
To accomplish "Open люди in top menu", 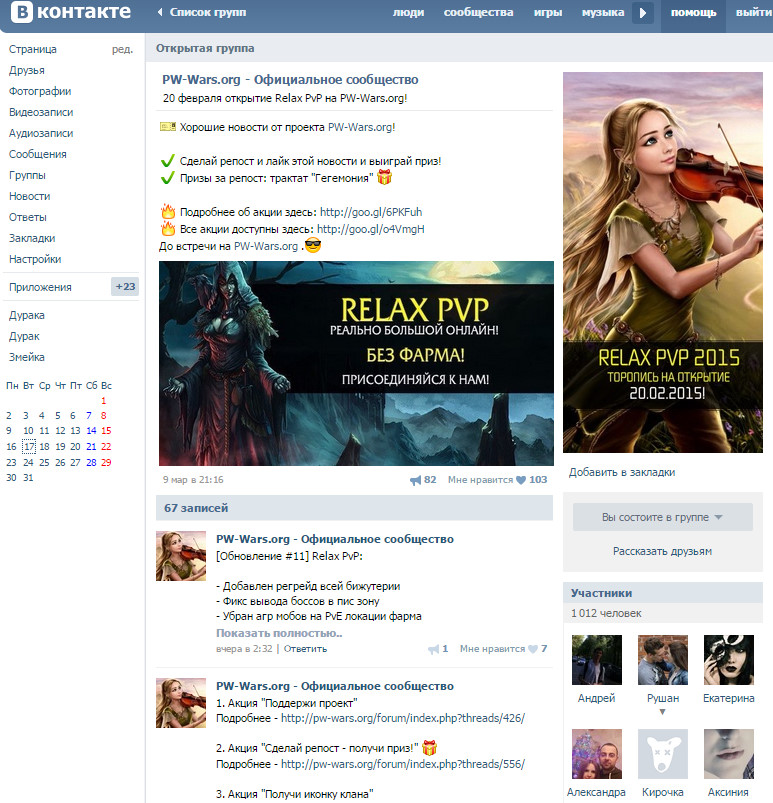I will coord(408,12).
